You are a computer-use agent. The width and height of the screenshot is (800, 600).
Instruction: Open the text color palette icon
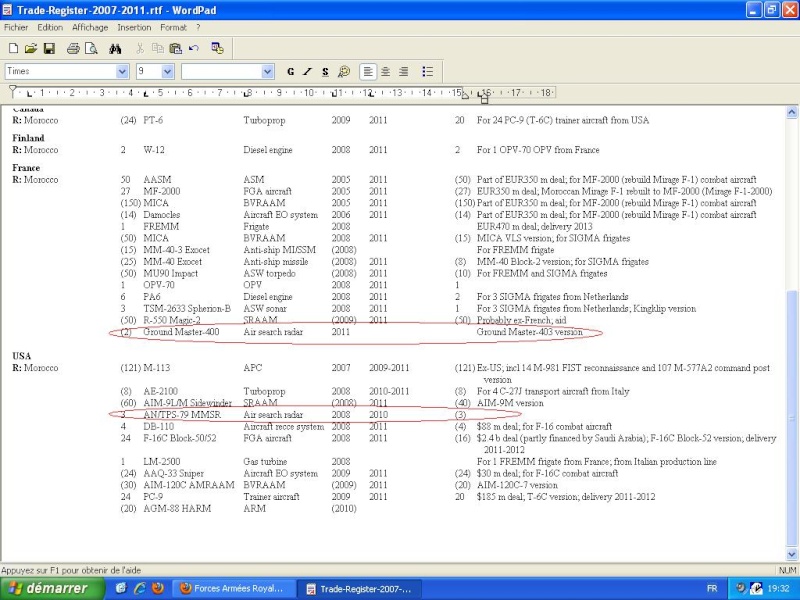point(344,71)
